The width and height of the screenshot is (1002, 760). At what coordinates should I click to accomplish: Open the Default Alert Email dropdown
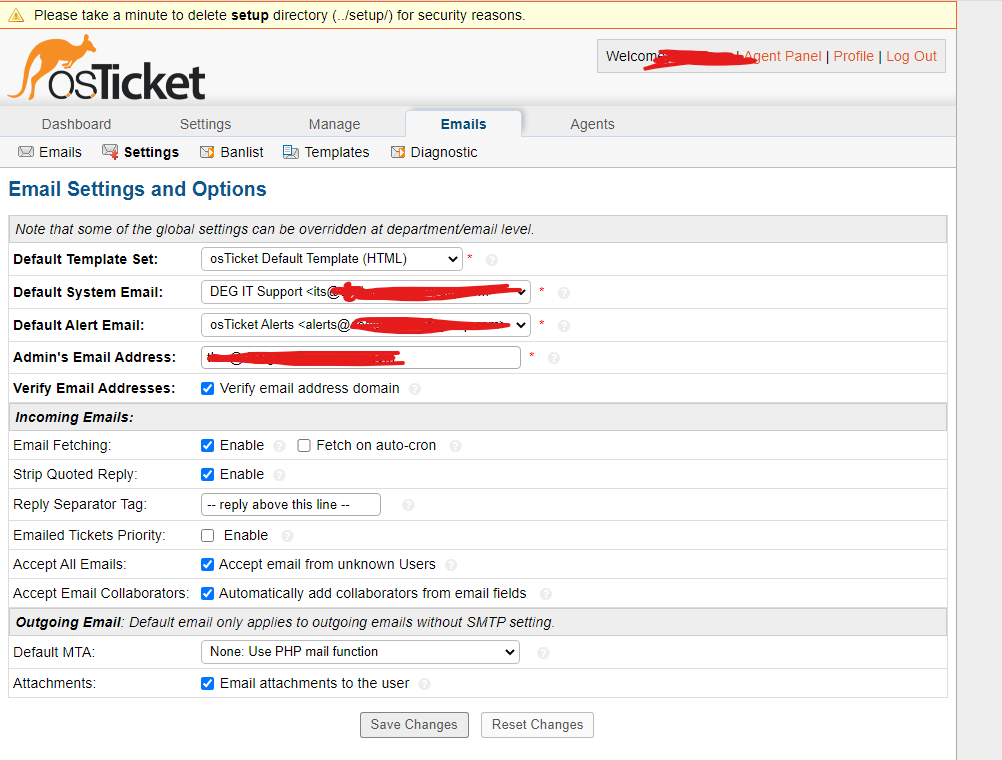pos(366,325)
